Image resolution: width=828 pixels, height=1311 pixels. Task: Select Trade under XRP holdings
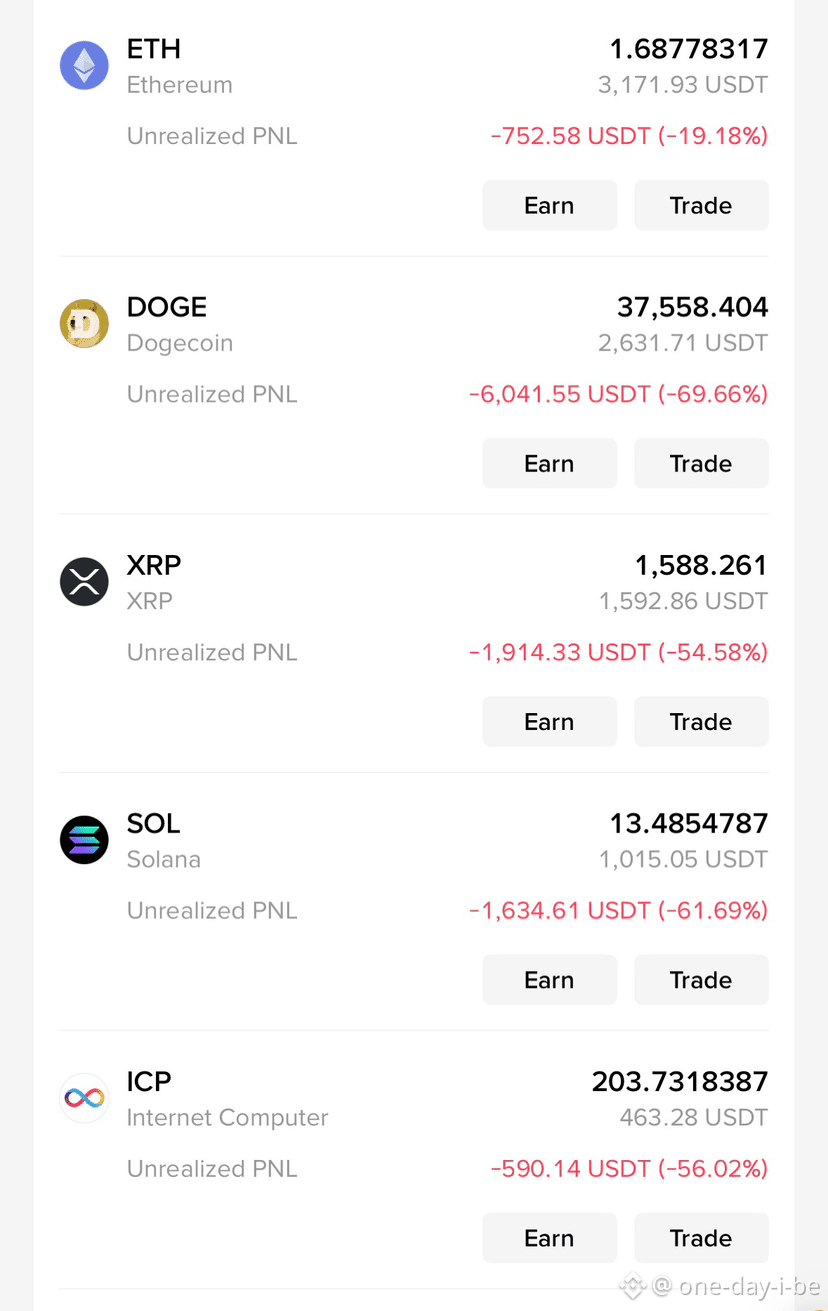[x=701, y=721]
